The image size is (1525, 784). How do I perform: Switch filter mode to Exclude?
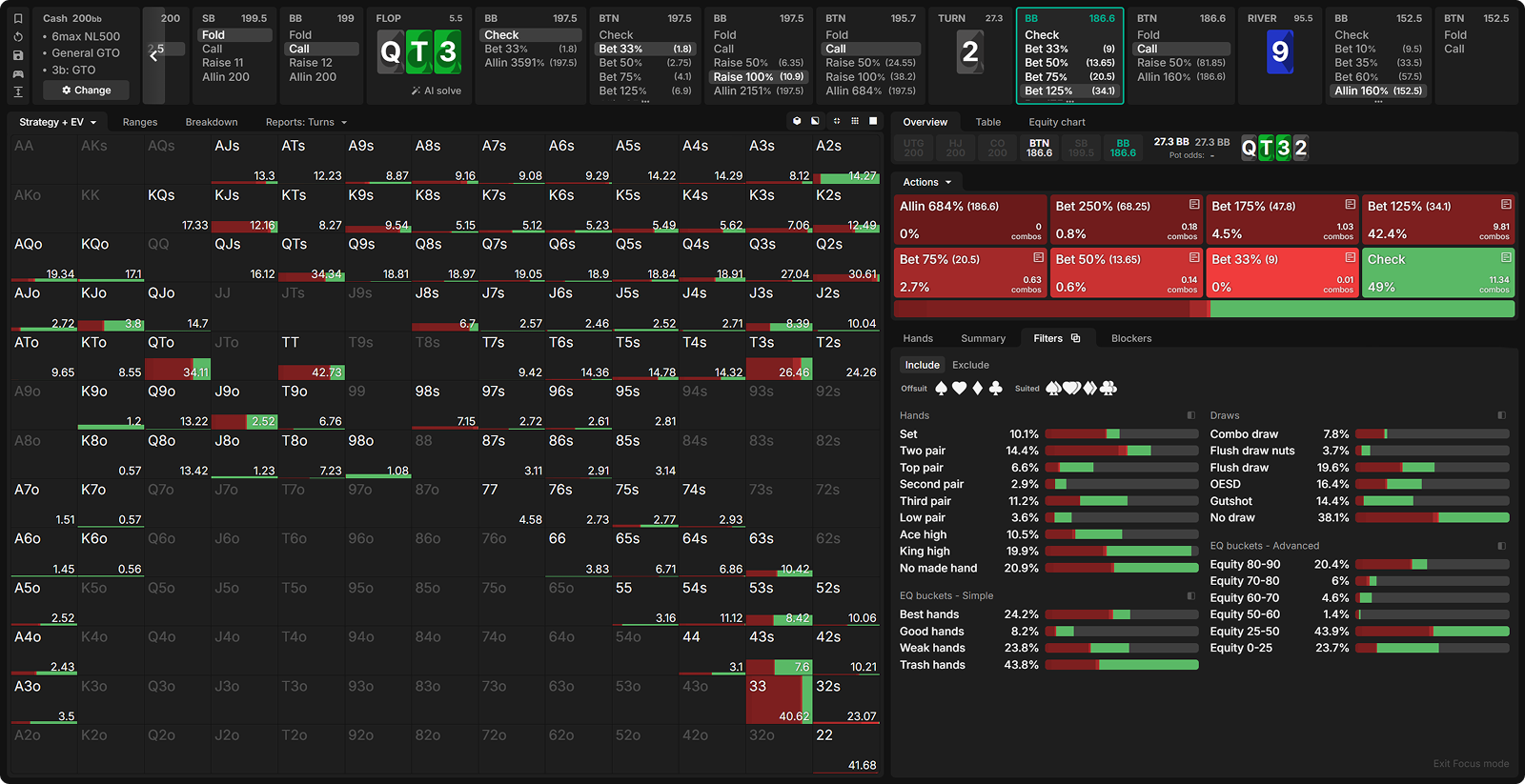point(970,365)
